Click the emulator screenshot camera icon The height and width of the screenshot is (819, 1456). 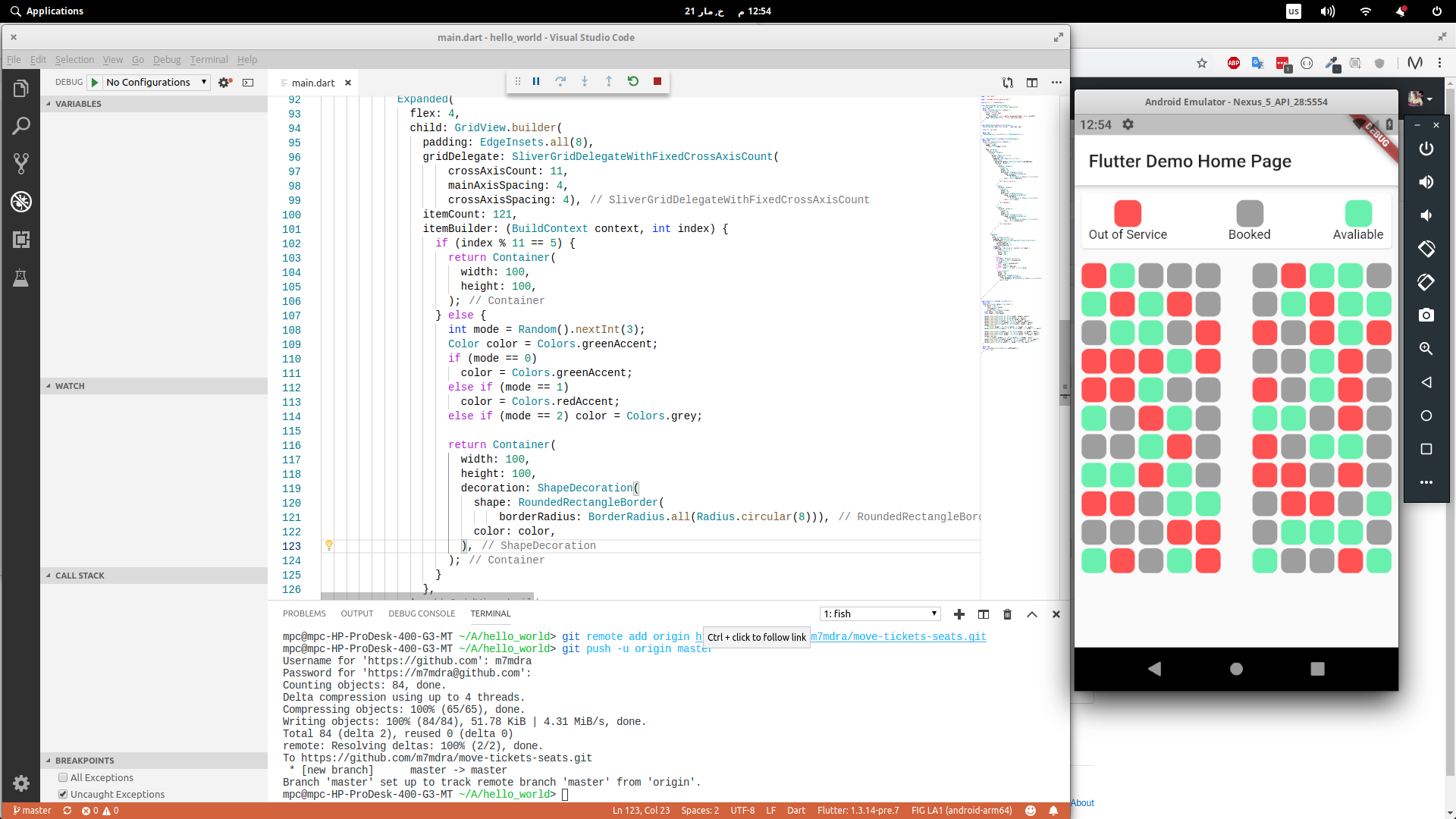1426,315
